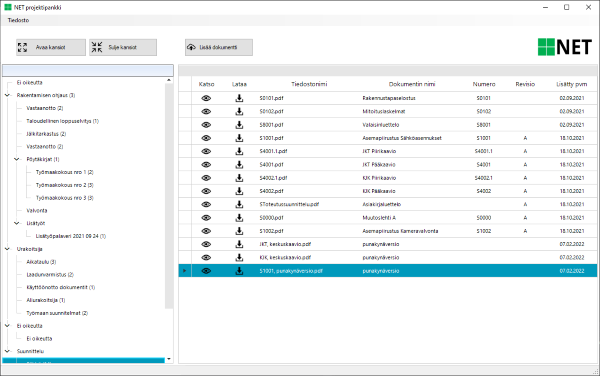Download the S8001.pdf file
The height and width of the screenshot is (376, 600).
(x=239, y=125)
